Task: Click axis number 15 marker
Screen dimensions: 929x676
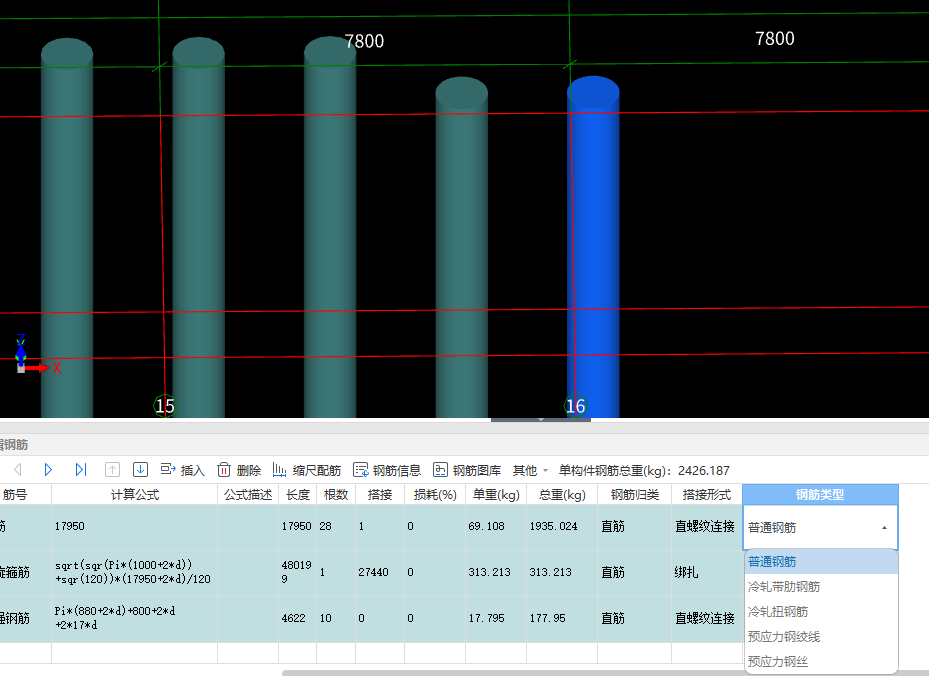Action: pos(165,406)
